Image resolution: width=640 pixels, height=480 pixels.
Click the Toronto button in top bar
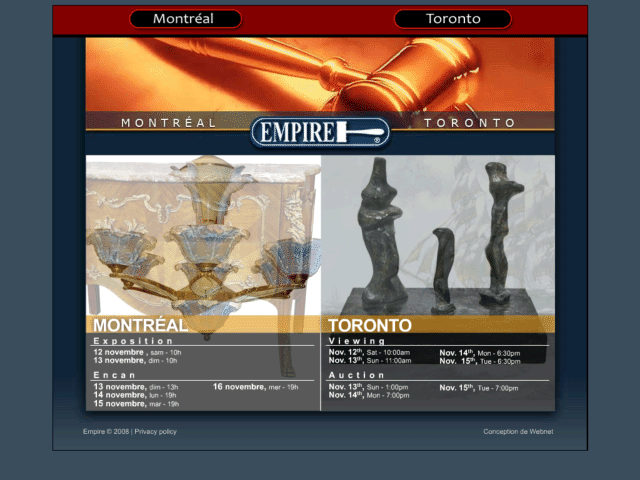(453, 19)
